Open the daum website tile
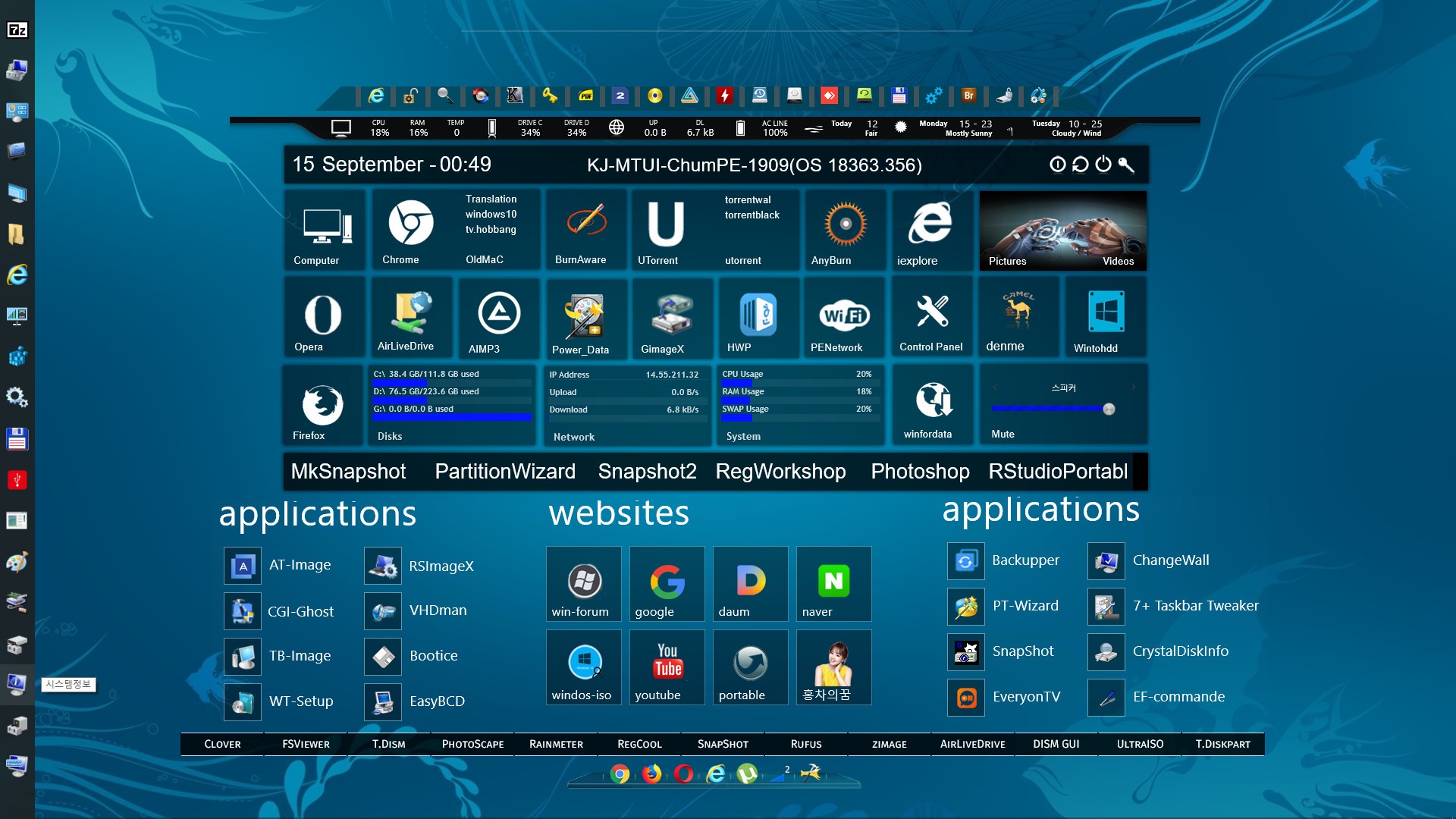 (x=750, y=584)
